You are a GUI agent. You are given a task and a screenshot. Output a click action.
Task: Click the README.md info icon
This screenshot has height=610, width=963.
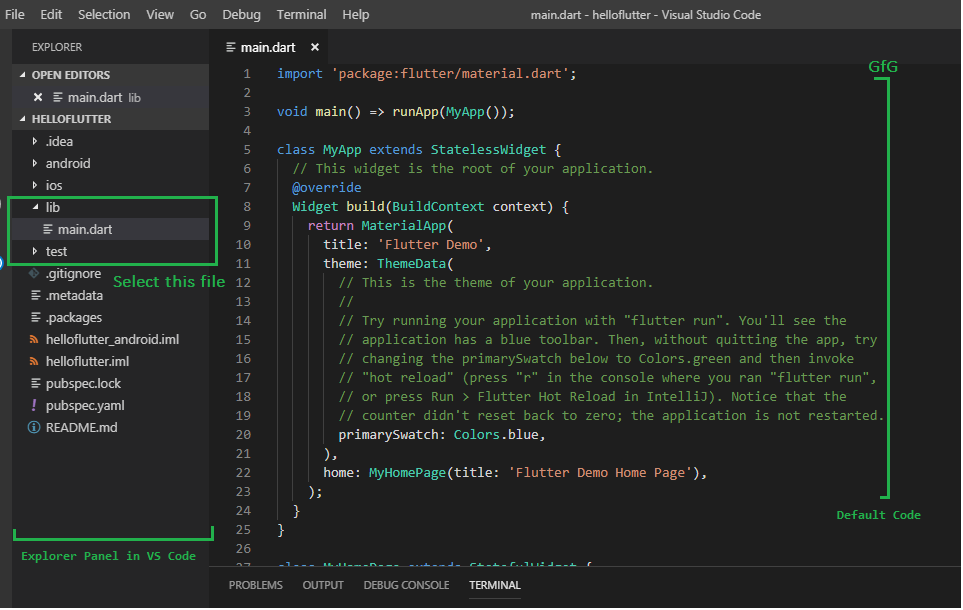coord(34,427)
